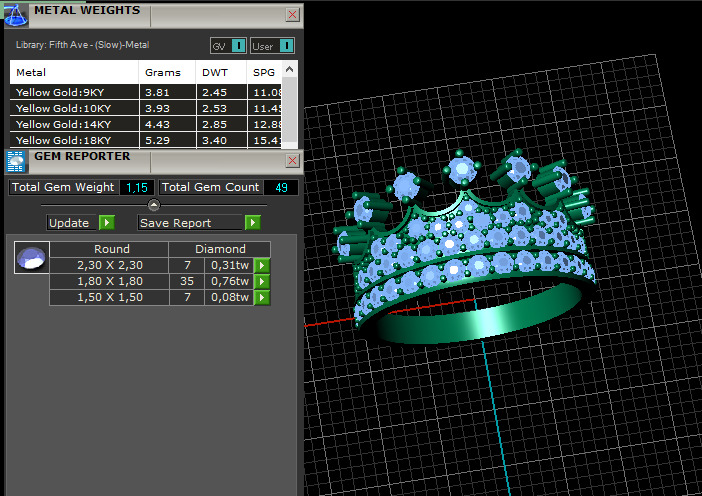Image resolution: width=702 pixels, height=496 pixels.
Task: Click the Total Gem Count label
Action: 210,187
